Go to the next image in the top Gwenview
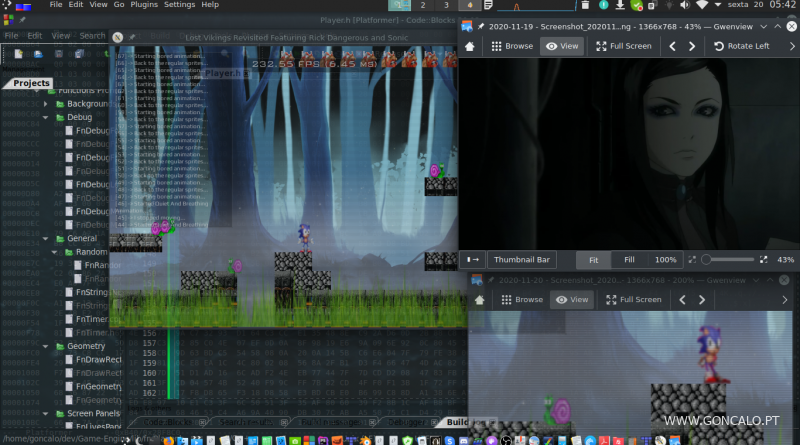This screenshot has height=445, width=800. point(692,46)
